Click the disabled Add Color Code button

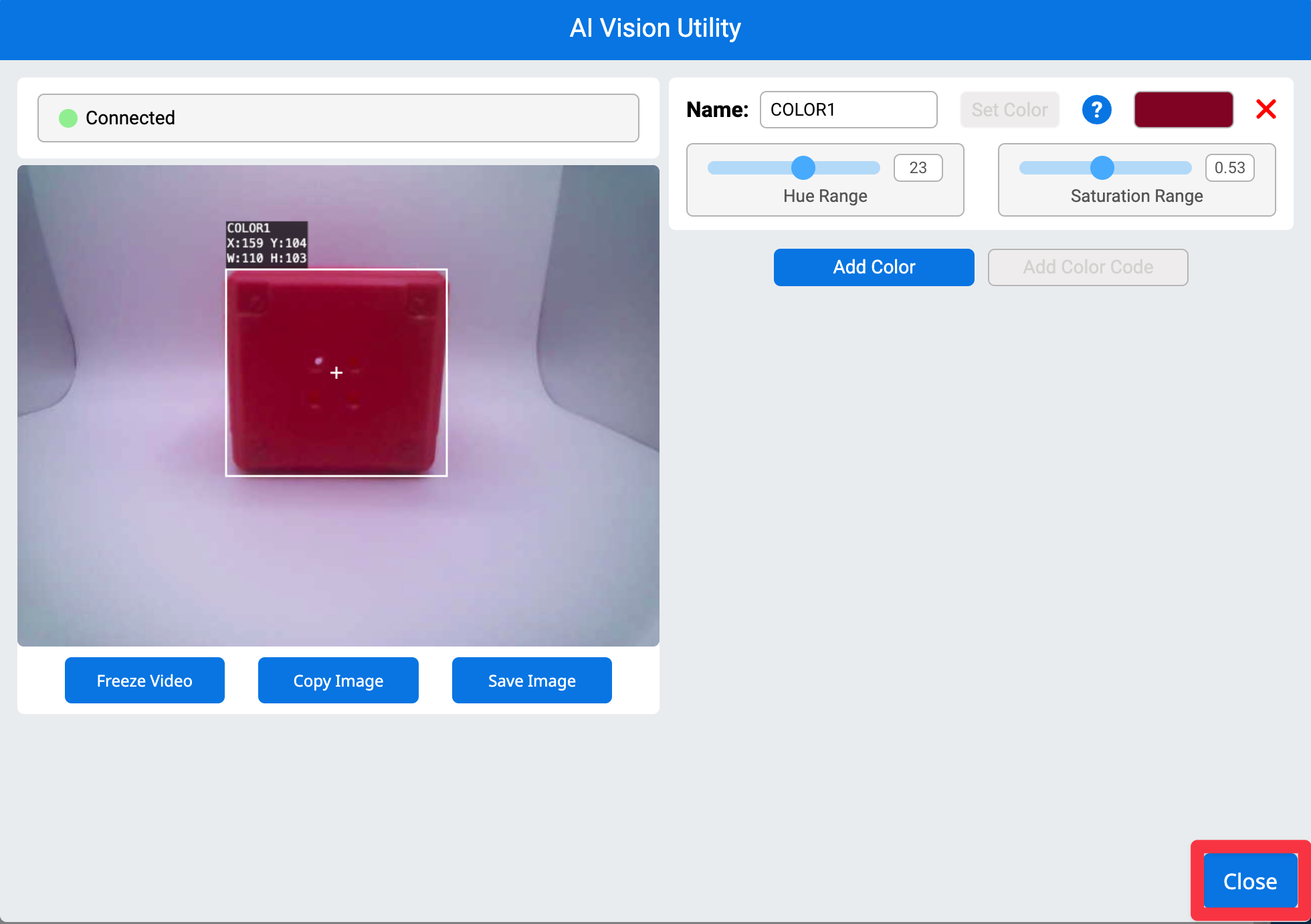pyautogui.click(x=1088, y=267)
